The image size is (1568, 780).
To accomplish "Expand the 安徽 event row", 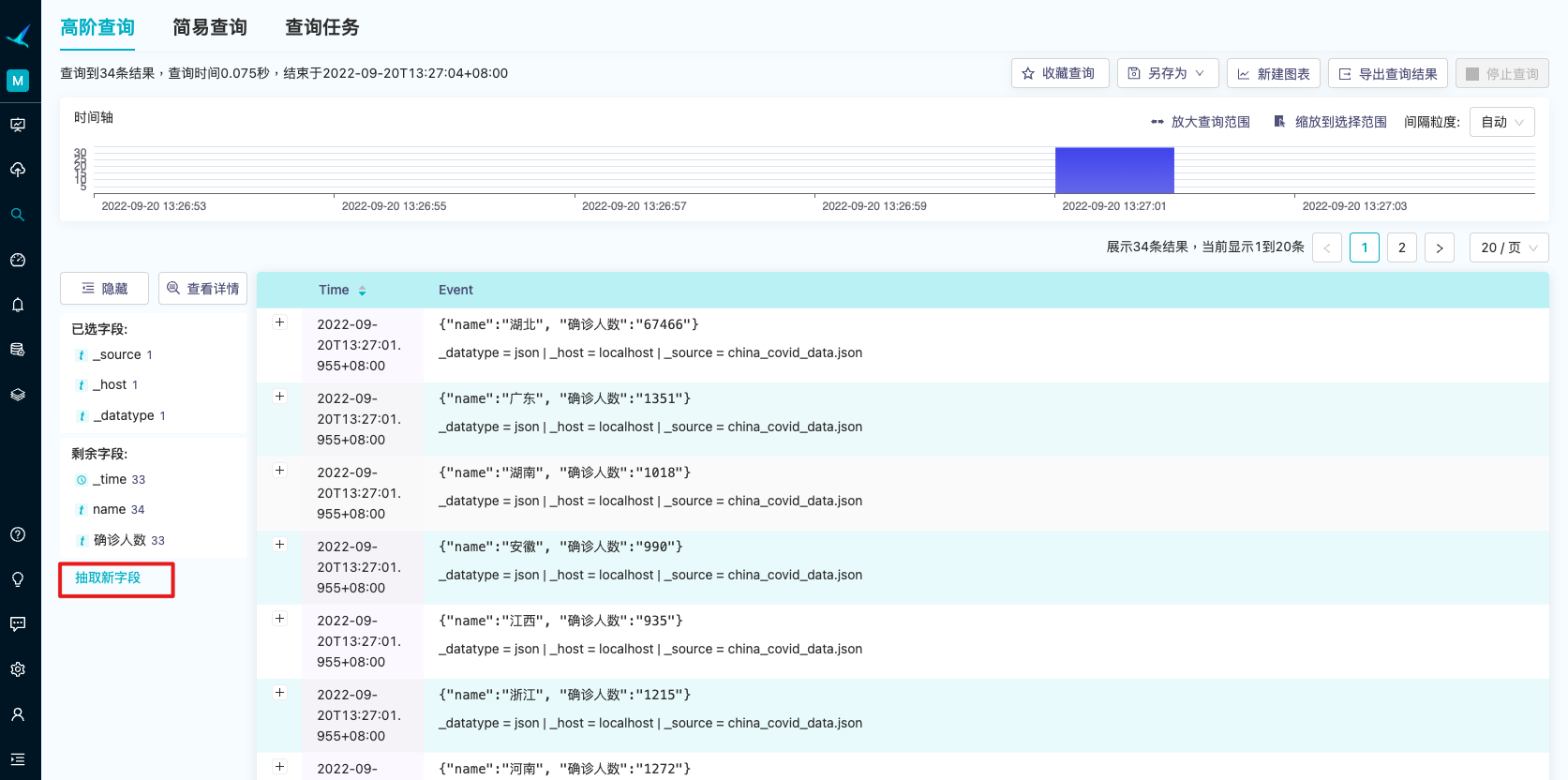I will coord(279,545).
